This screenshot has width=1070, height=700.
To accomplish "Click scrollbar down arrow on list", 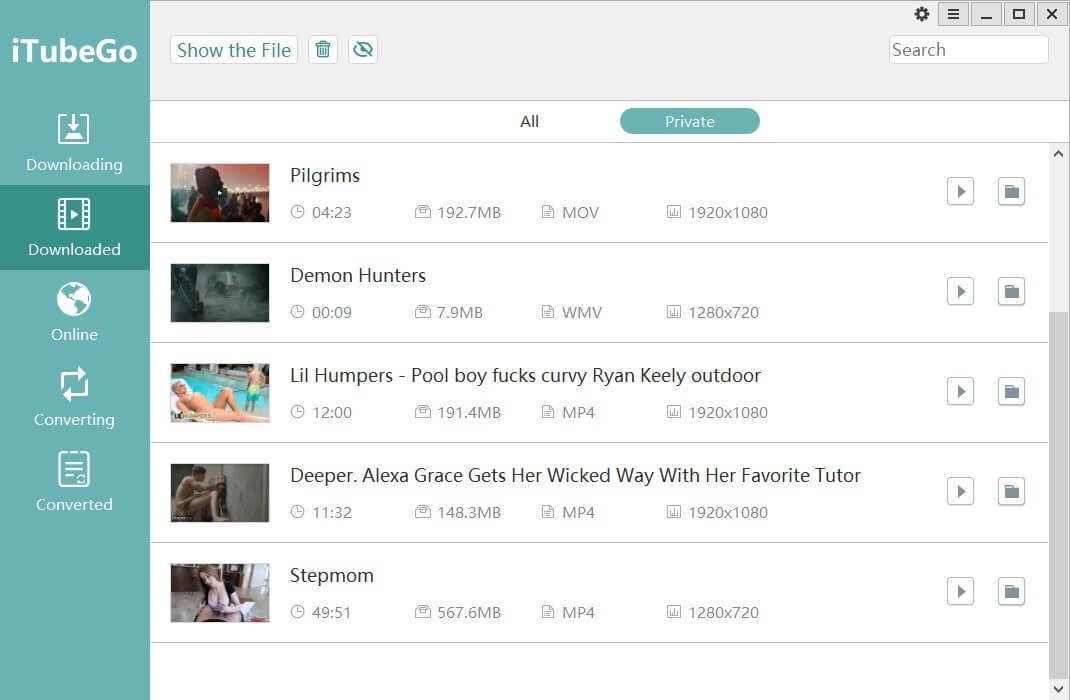I will 1058,689.
